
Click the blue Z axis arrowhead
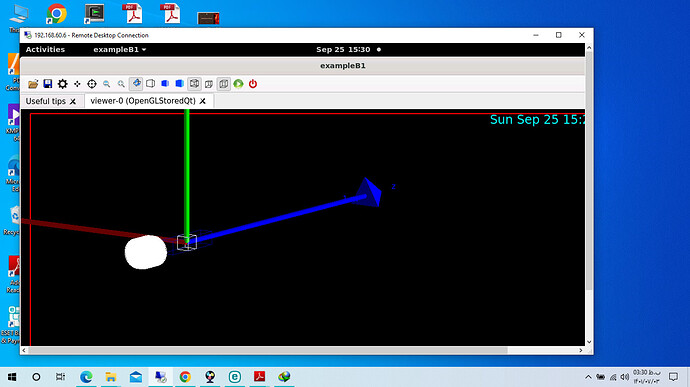(x=369, y=192)
